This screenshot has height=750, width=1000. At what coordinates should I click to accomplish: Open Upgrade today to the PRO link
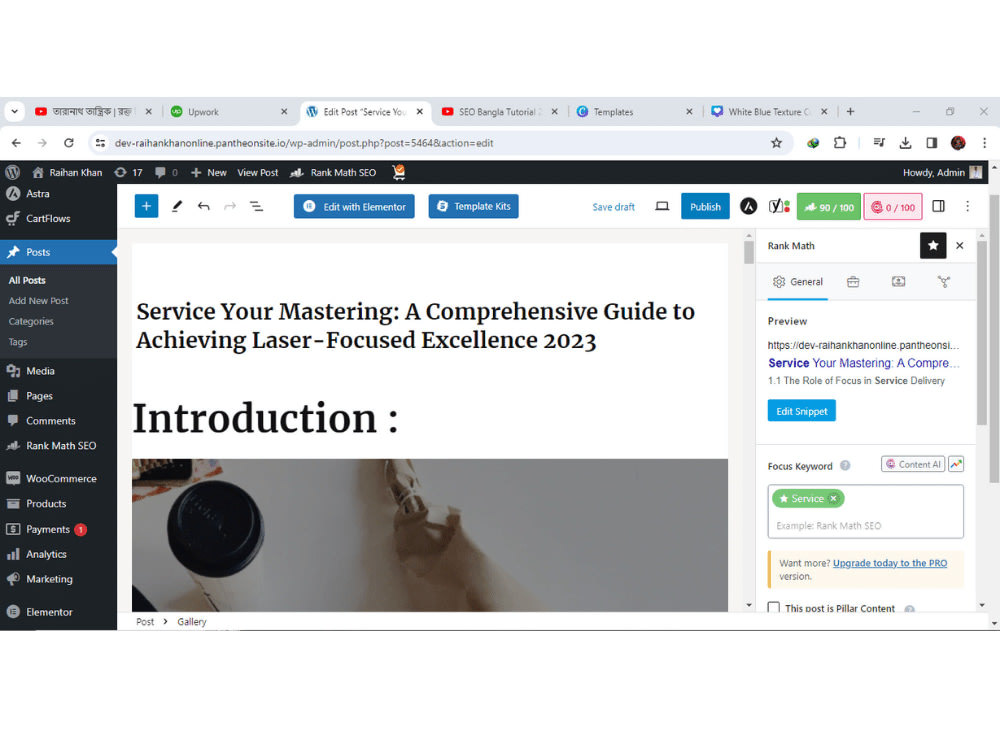pyautogui.click(x=890, y=563)
